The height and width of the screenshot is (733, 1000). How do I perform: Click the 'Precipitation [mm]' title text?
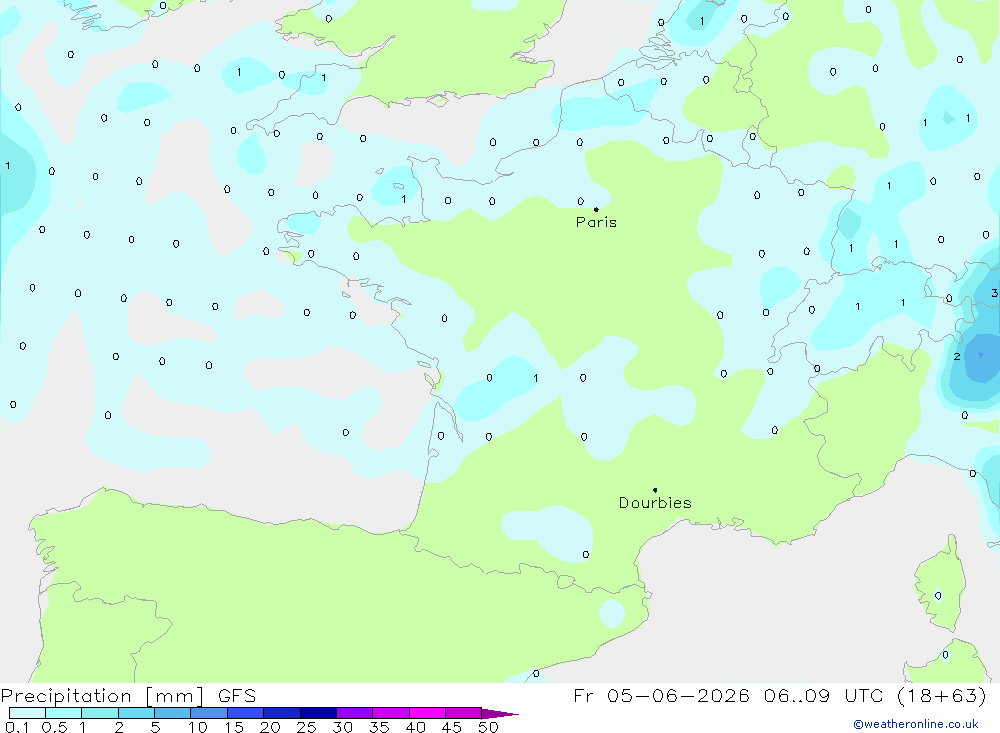coord(102,696)
